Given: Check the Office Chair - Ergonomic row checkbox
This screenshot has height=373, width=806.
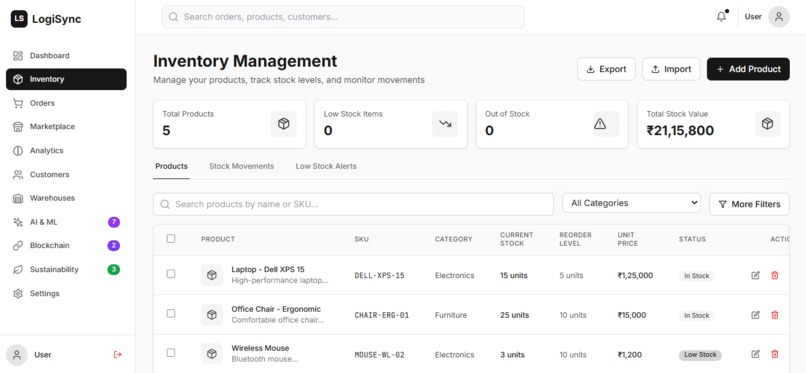Looking at the screenshot, I should 171,313.
